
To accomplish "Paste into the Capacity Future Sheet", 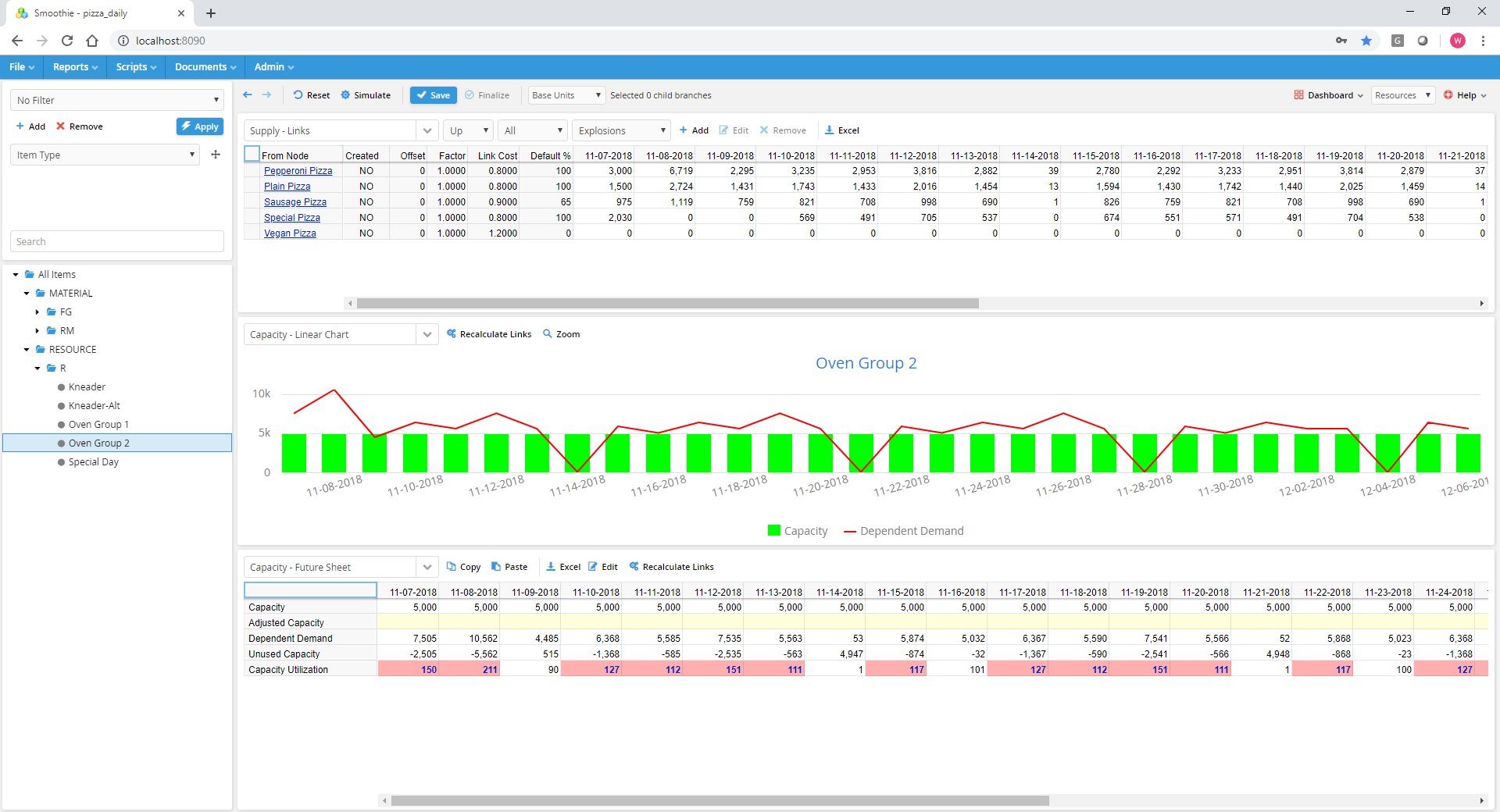I will click(x=509, y=567).
